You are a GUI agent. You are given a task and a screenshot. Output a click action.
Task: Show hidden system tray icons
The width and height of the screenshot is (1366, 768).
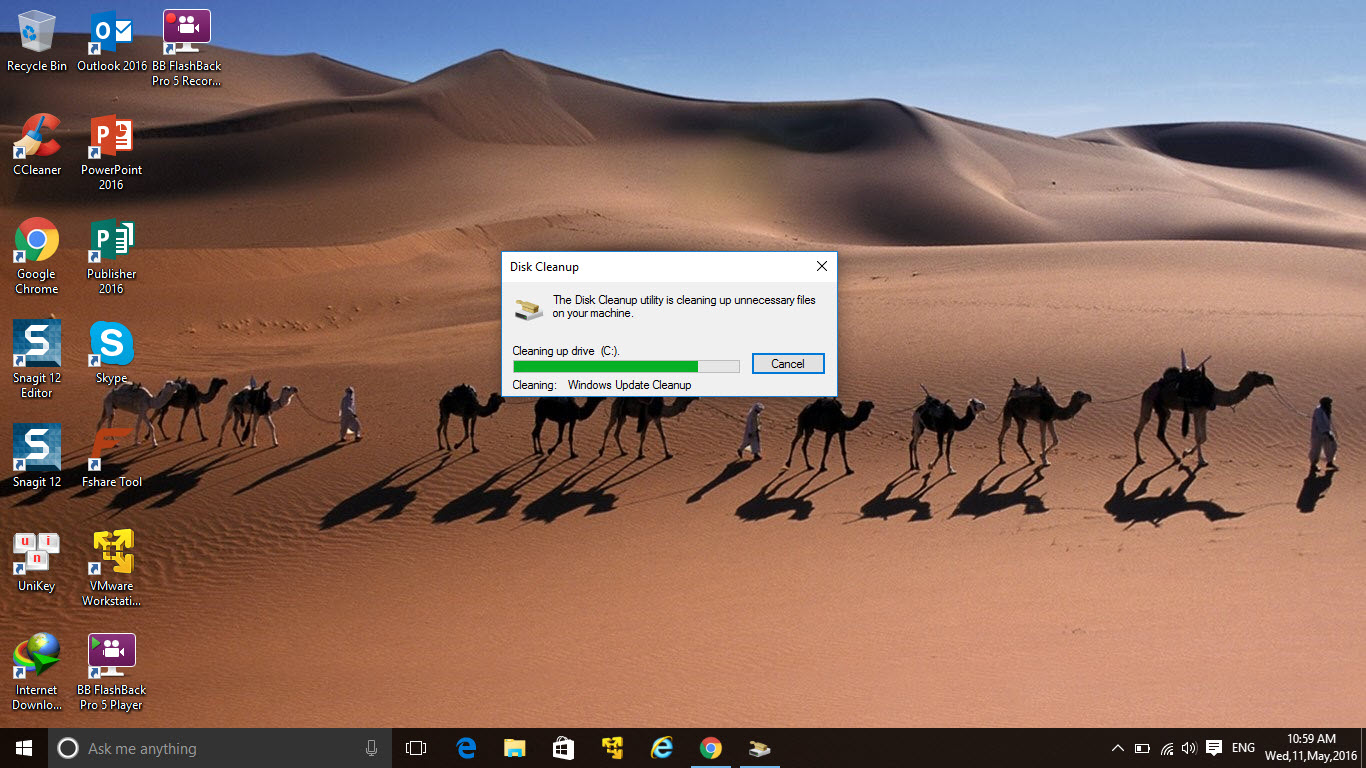click(x=1118, y=748)
